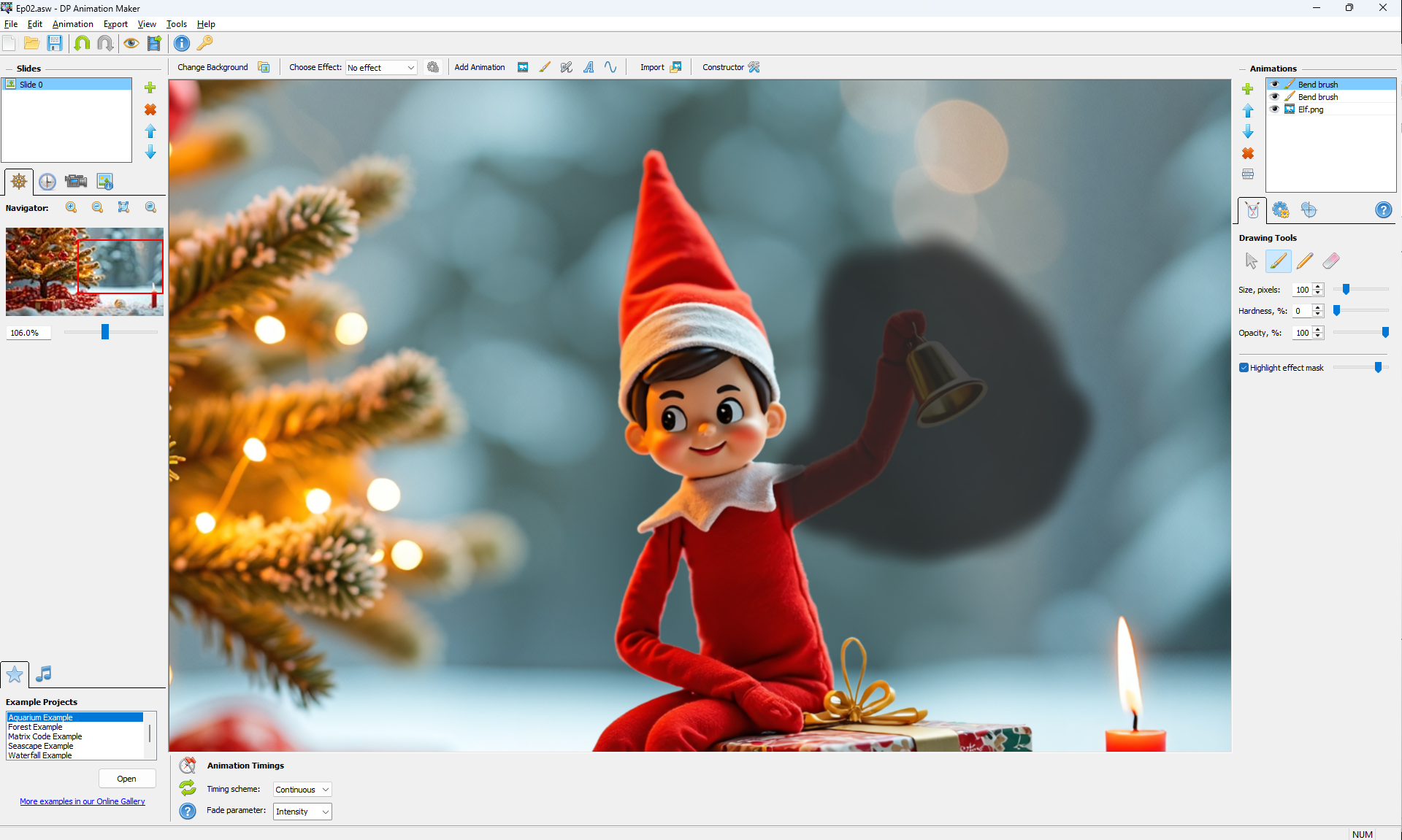Open the Export menu

pos(115,24)
